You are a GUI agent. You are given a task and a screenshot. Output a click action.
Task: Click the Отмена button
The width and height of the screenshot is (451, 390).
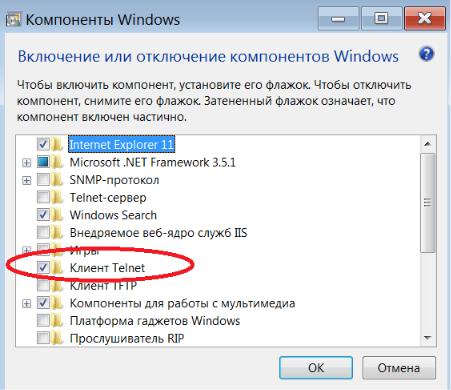pyautogui.click(x=399, y=368)
